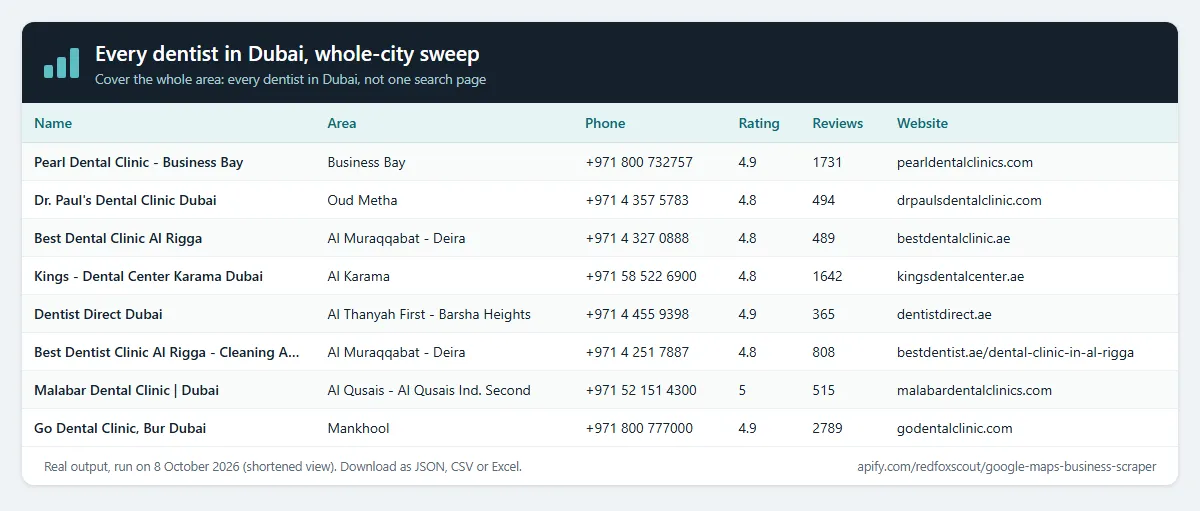This screenshot has width=1200, height=511.
Task: Click phone number +971 800 777000
Action: click(x=639, y=428)
